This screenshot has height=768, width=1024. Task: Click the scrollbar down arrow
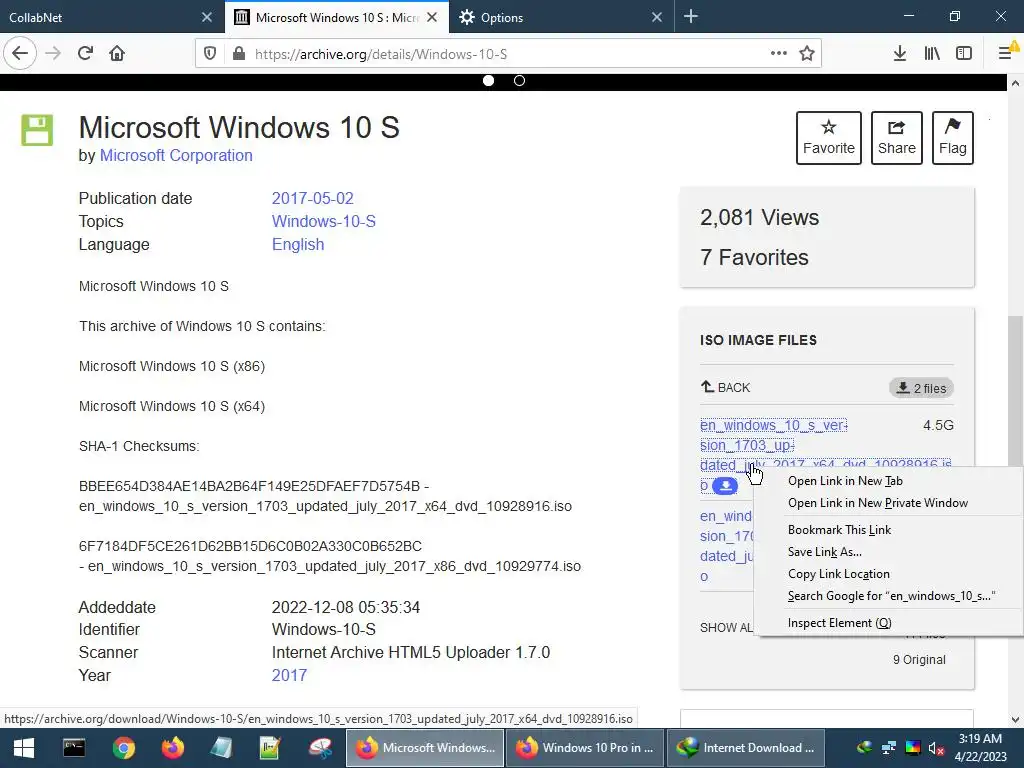[1015, 719]
